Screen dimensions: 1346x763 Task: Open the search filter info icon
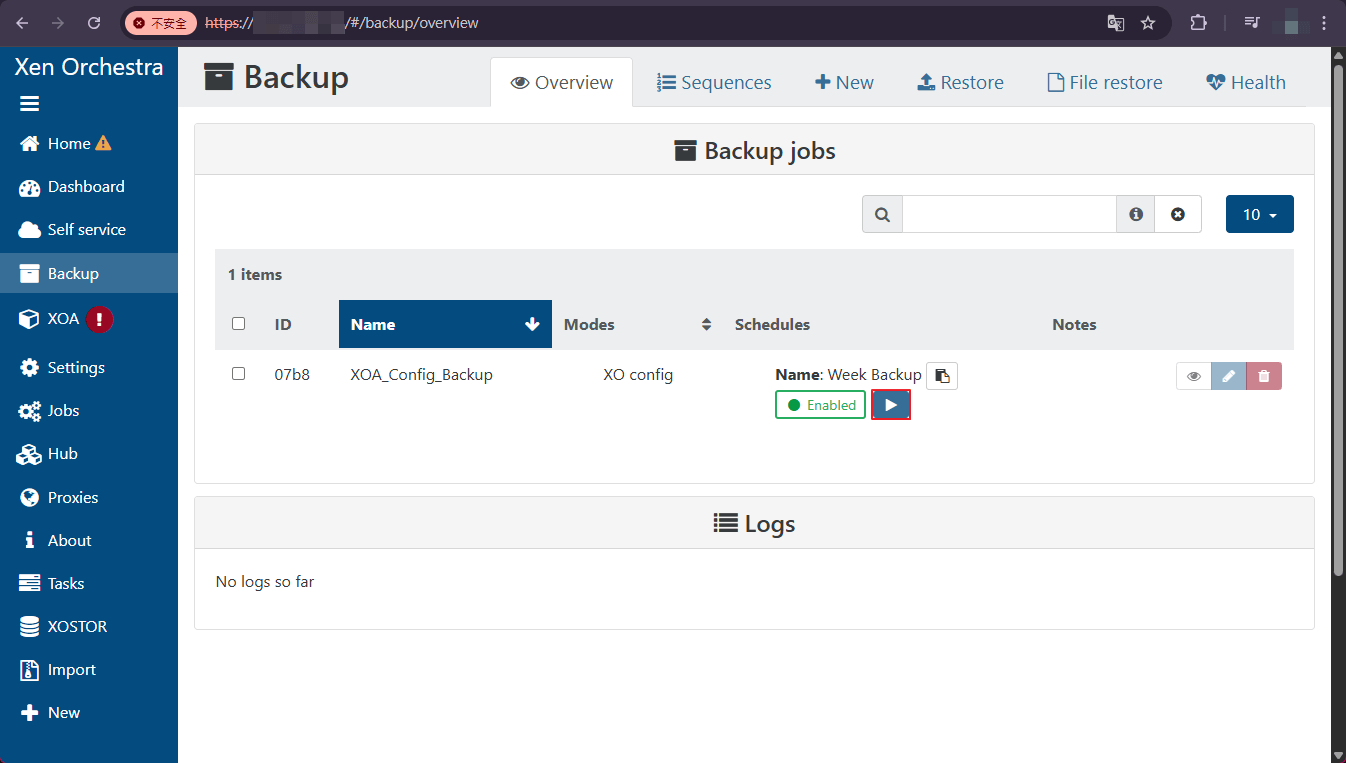pyautogui.click(x=1136, y=214)
